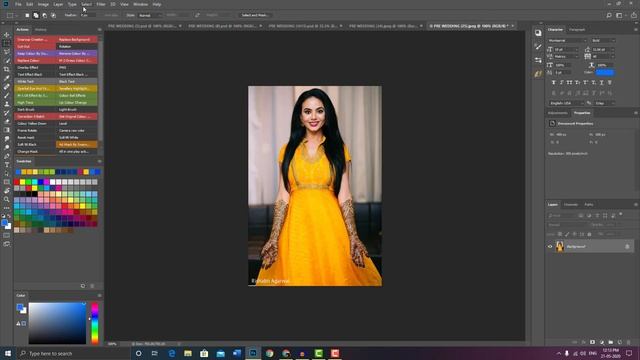Click the blue Character text color swatch
640x360 pixels.
coord(605,73)
